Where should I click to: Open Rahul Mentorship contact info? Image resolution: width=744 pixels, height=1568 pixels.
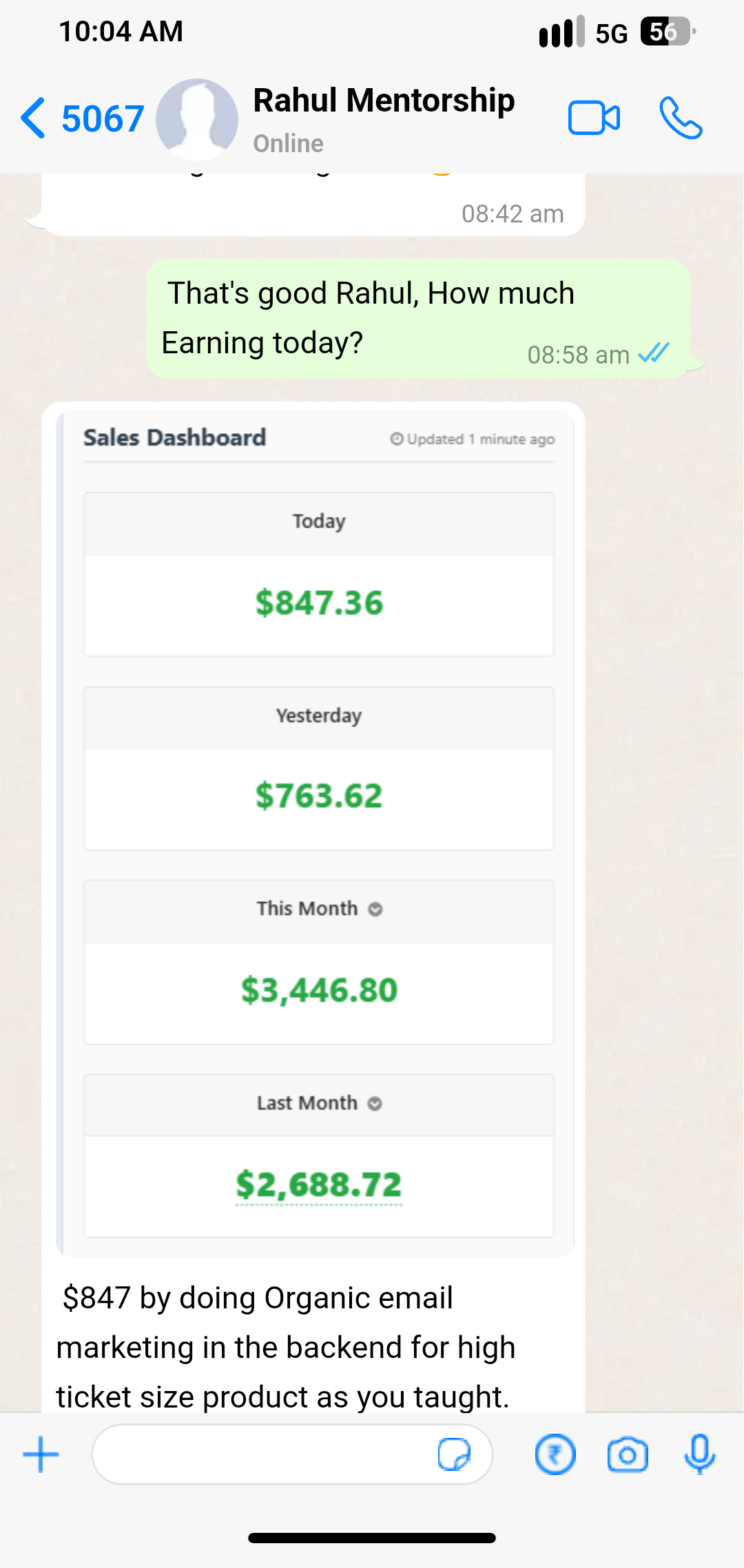384,117
